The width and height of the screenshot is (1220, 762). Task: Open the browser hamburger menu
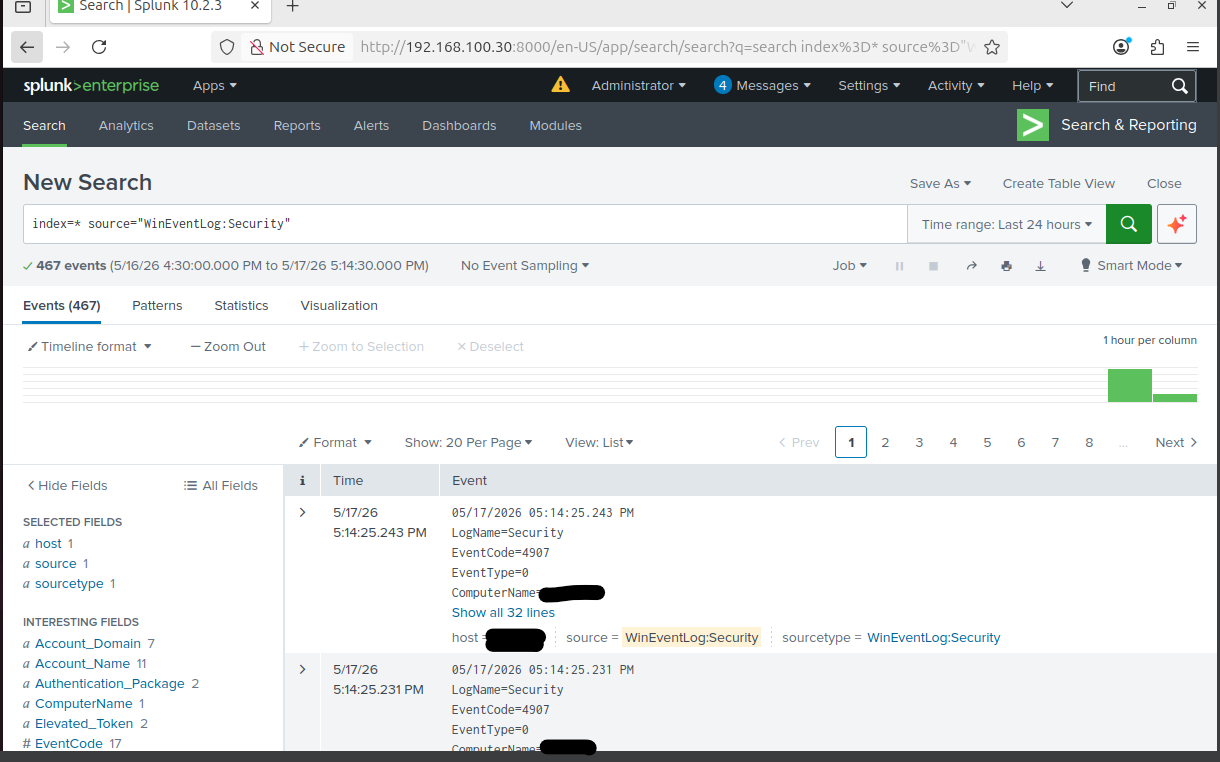click(x=1192, y=47)
